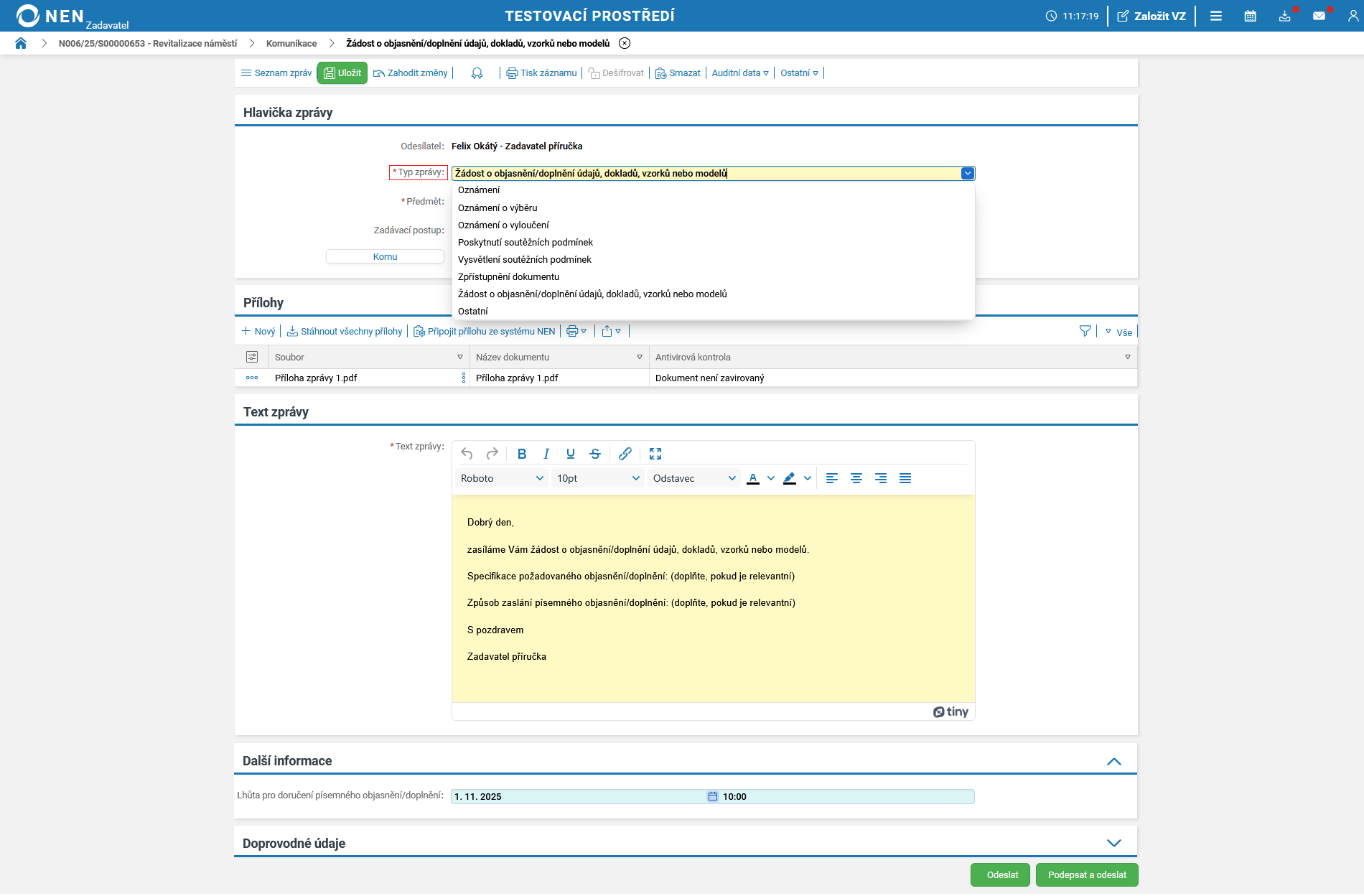
Task: Open Ostatní toolbar menu
Action: pyautogui.click(x=799, y=73)
